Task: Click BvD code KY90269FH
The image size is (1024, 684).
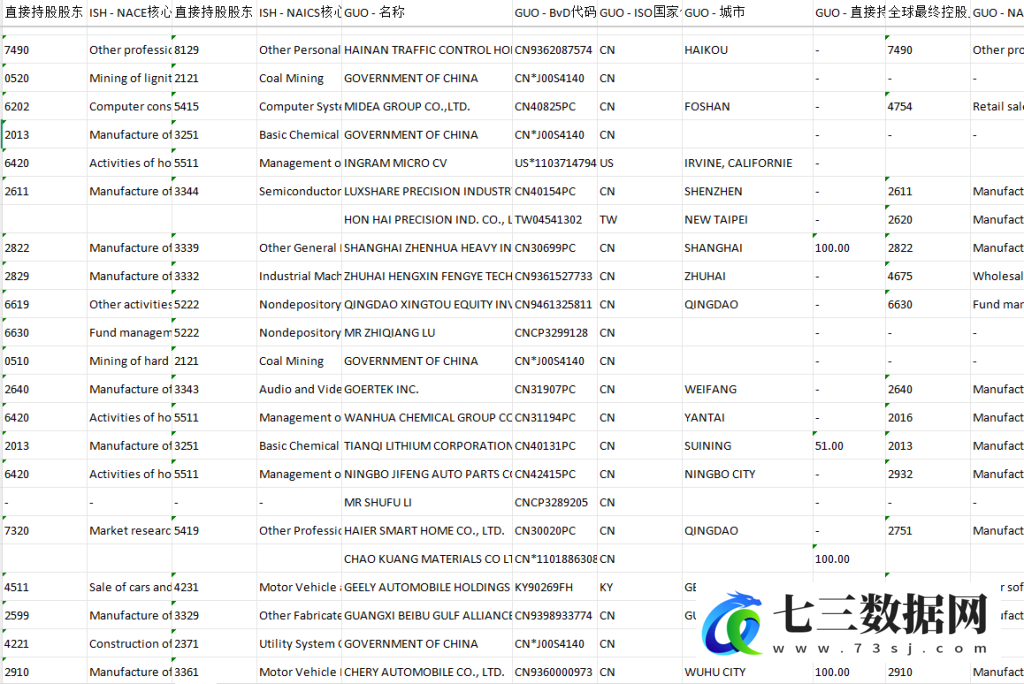Action: click(555, 587)
